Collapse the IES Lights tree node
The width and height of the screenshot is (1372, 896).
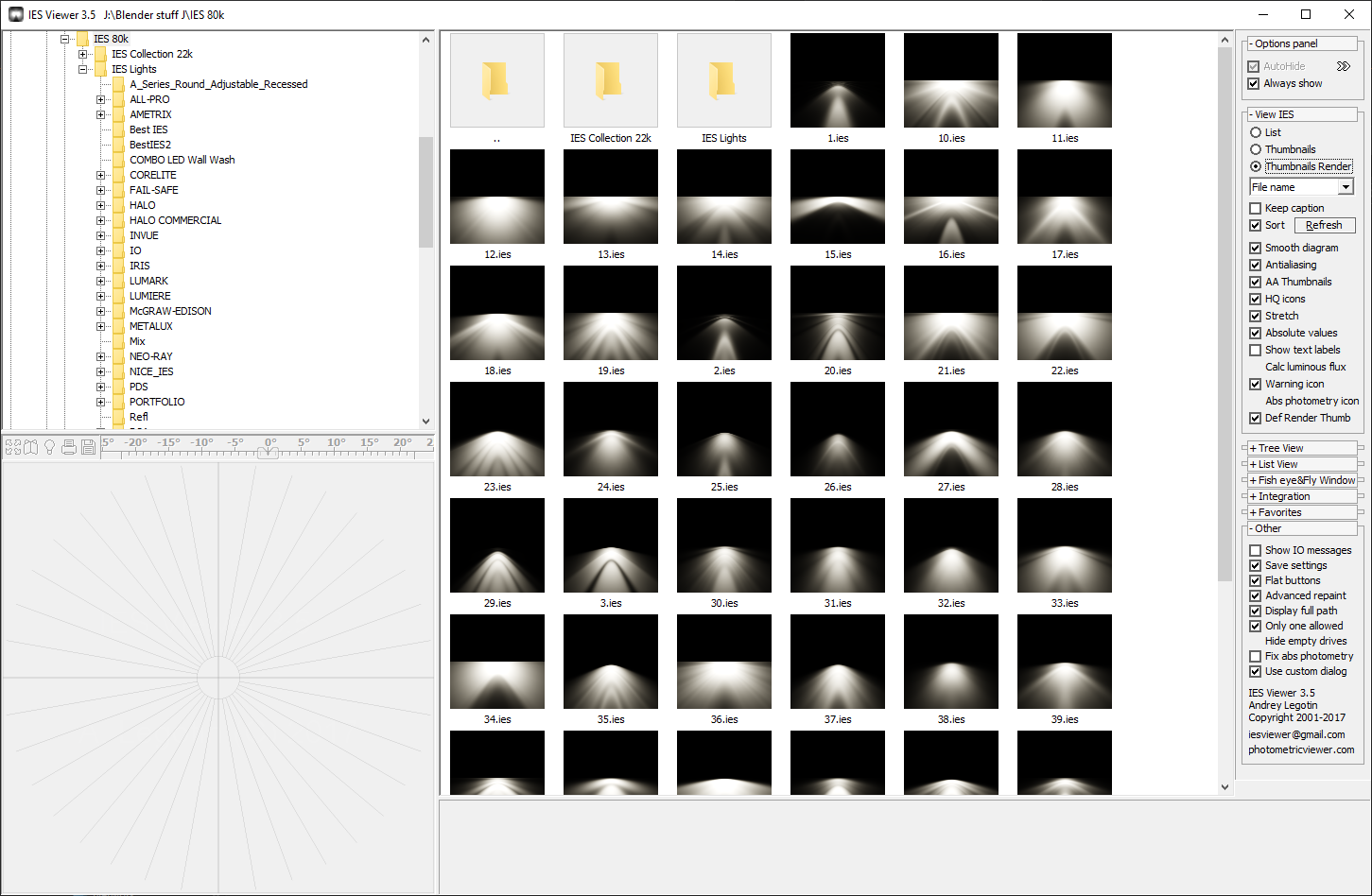point(82,69)
